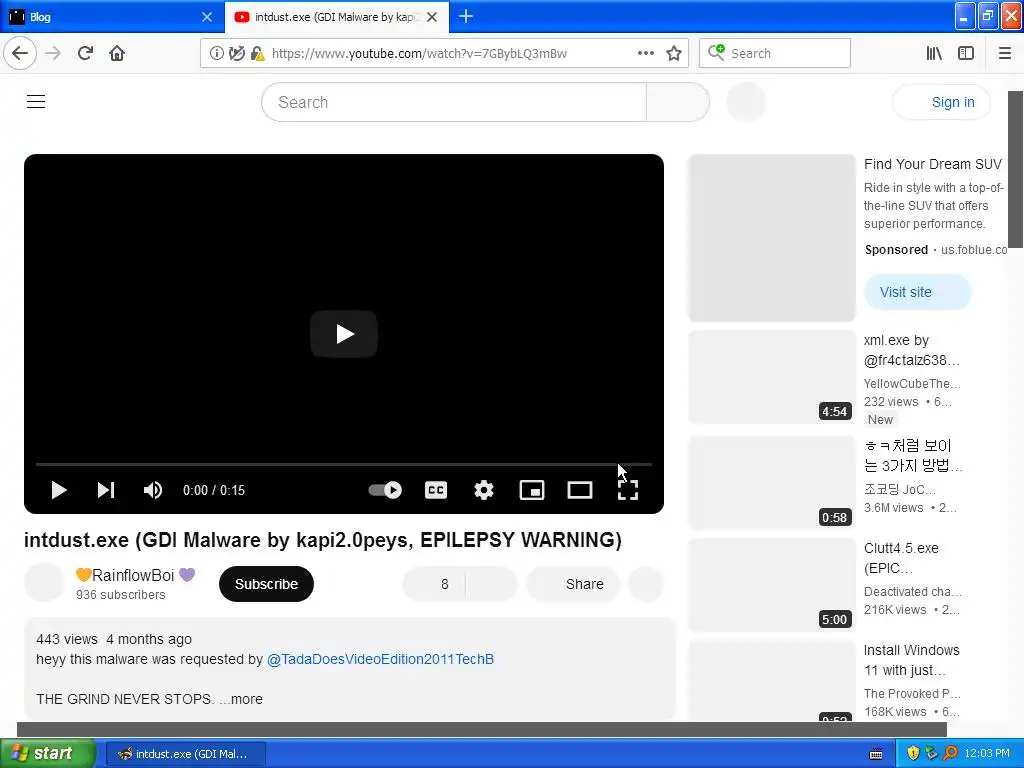
Task: Open the Firefox library icon
Action: (934, 53)
